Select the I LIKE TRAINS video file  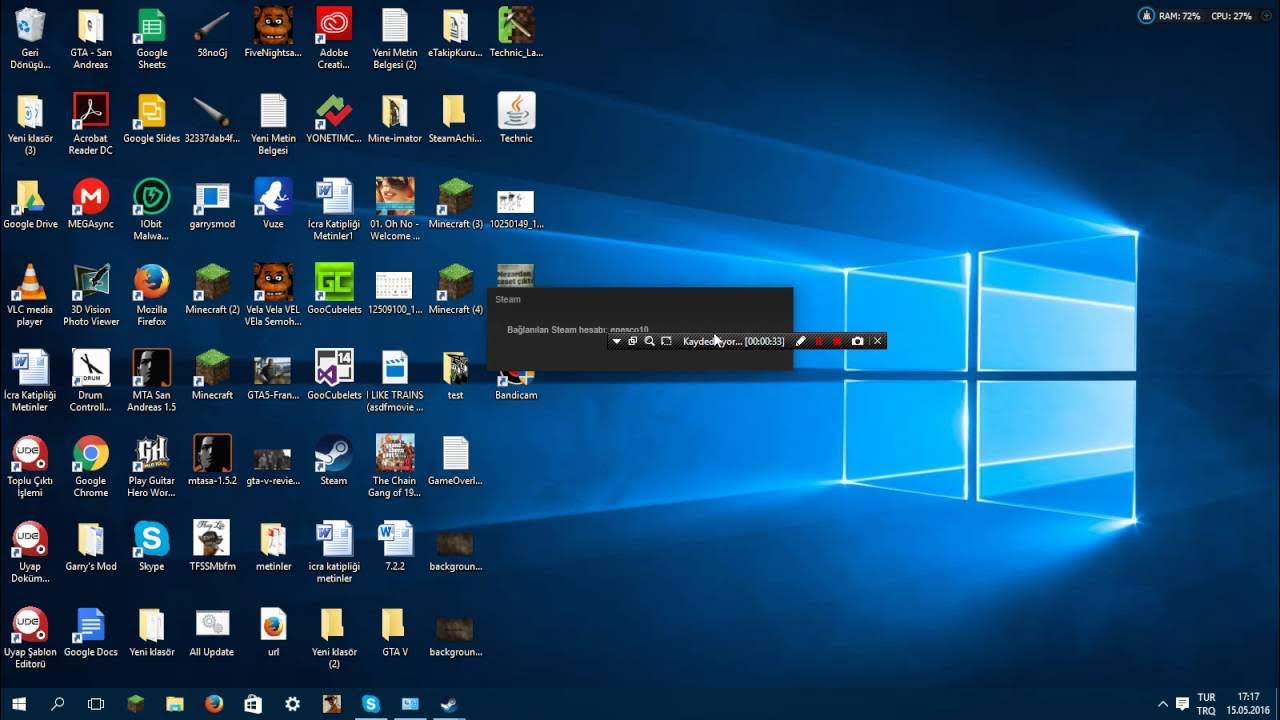pyautogui.click(x=395, y=381)
